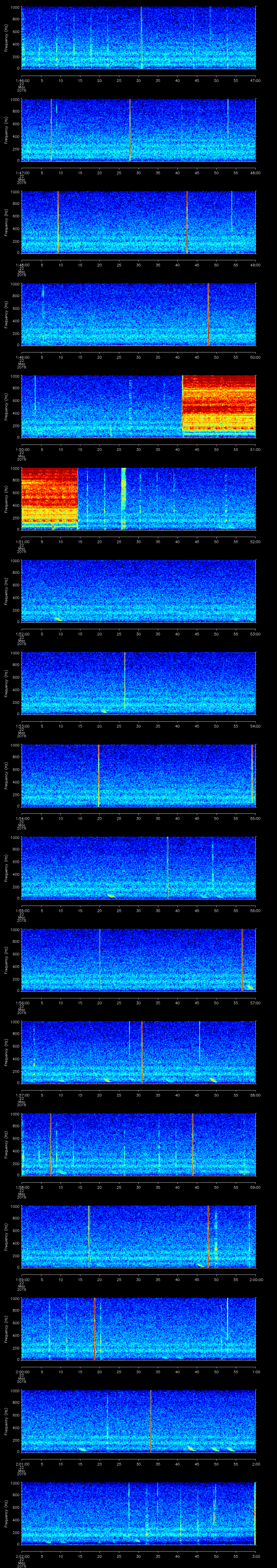Click the red vertical spike in the 1:46:00 panel
The width and height of the screenshot is (277, 1568).
[141, 38]
